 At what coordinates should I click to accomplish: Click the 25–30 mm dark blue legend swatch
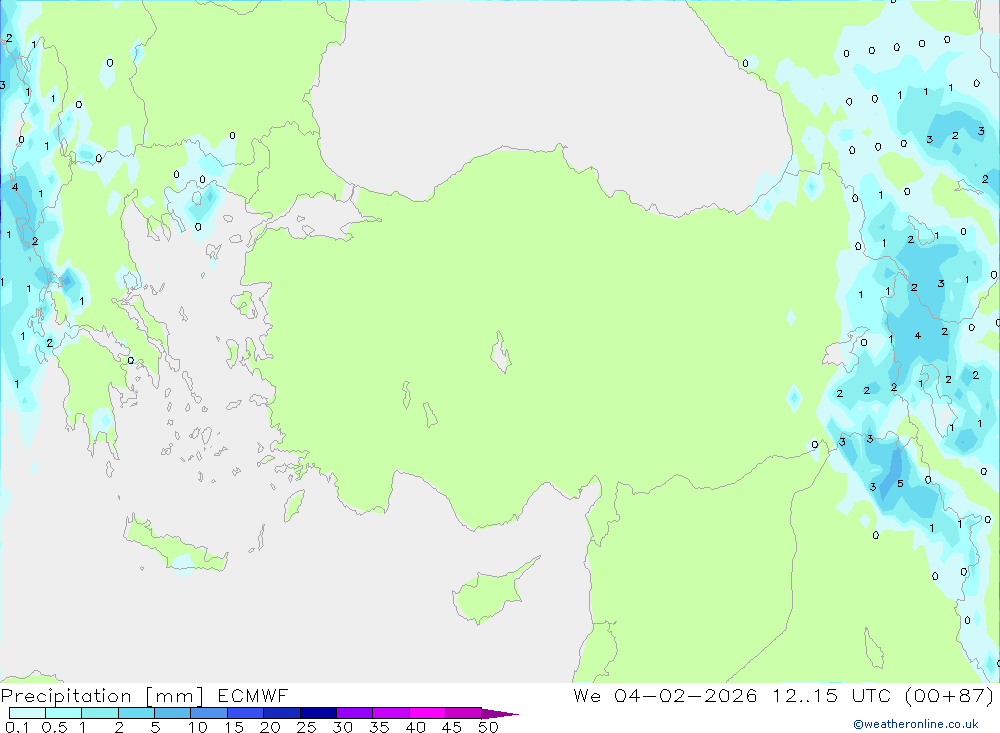pos(318,713)
